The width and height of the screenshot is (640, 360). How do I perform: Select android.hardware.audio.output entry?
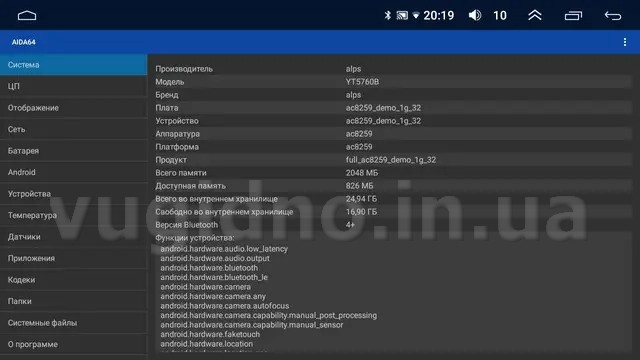215,258
